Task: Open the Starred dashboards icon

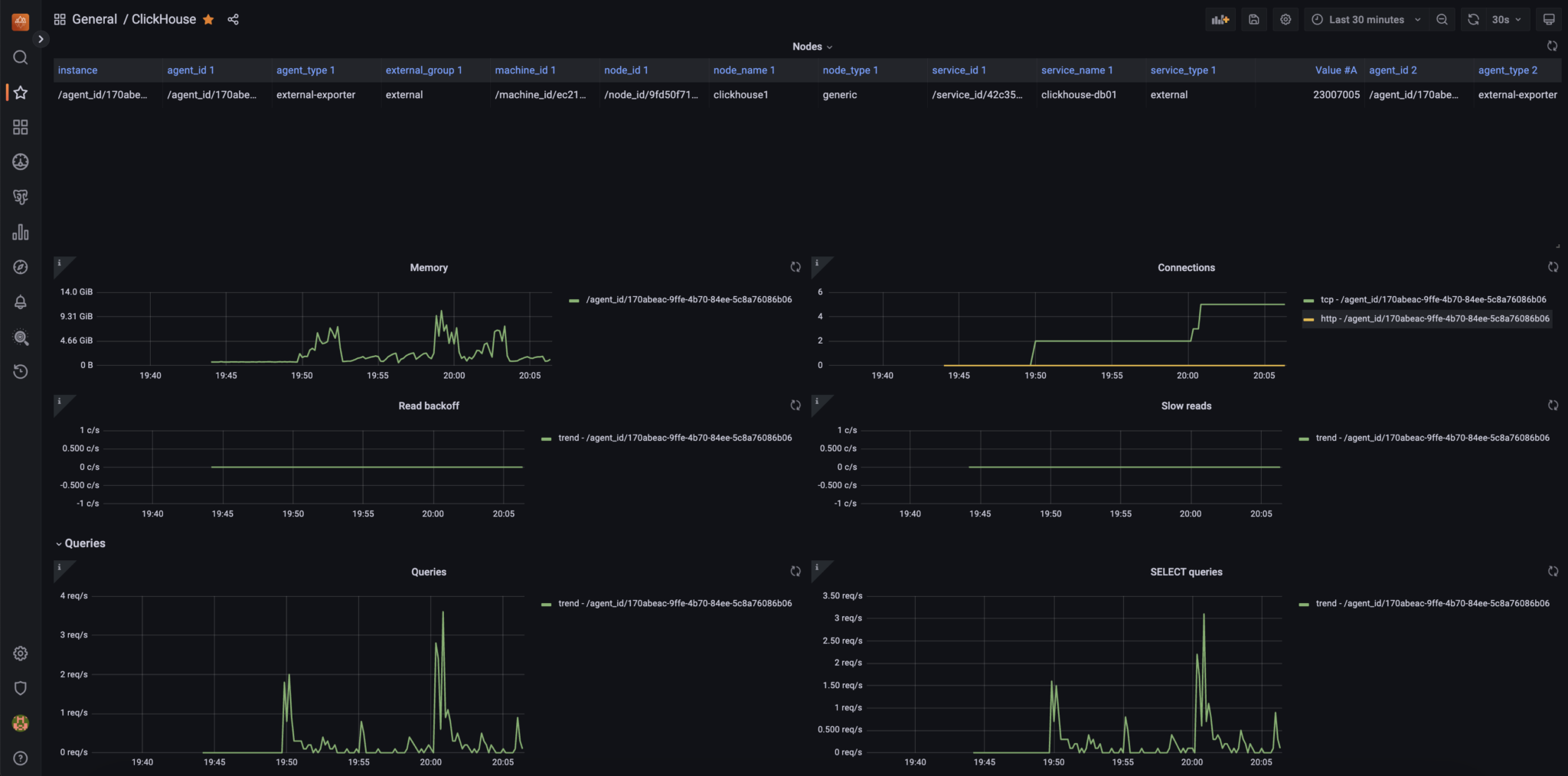Action: pos(21,93)
